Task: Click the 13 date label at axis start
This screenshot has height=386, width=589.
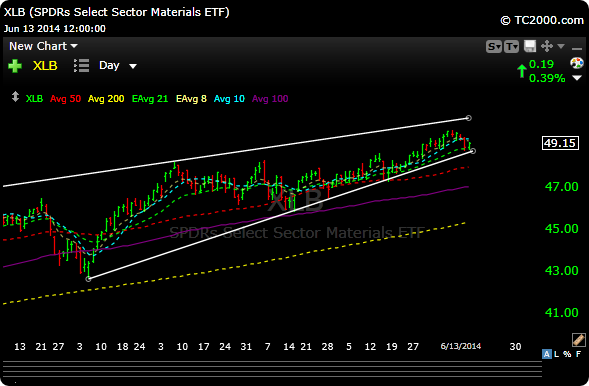Action: click(x=20, y=347)
